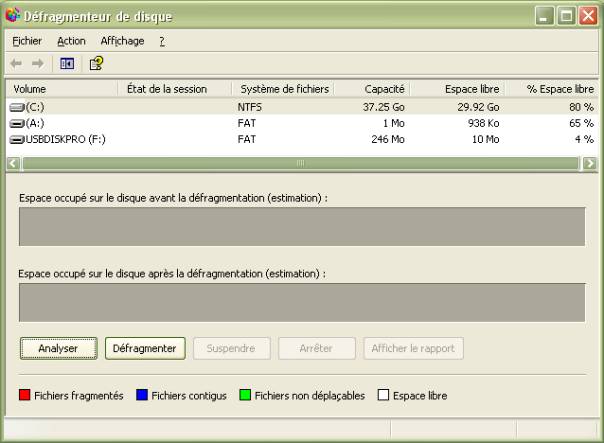This screenshot has height=443, width=604.
Task: Minimize the Défragmenteur de disque window
Action: (x=544, y=16)
